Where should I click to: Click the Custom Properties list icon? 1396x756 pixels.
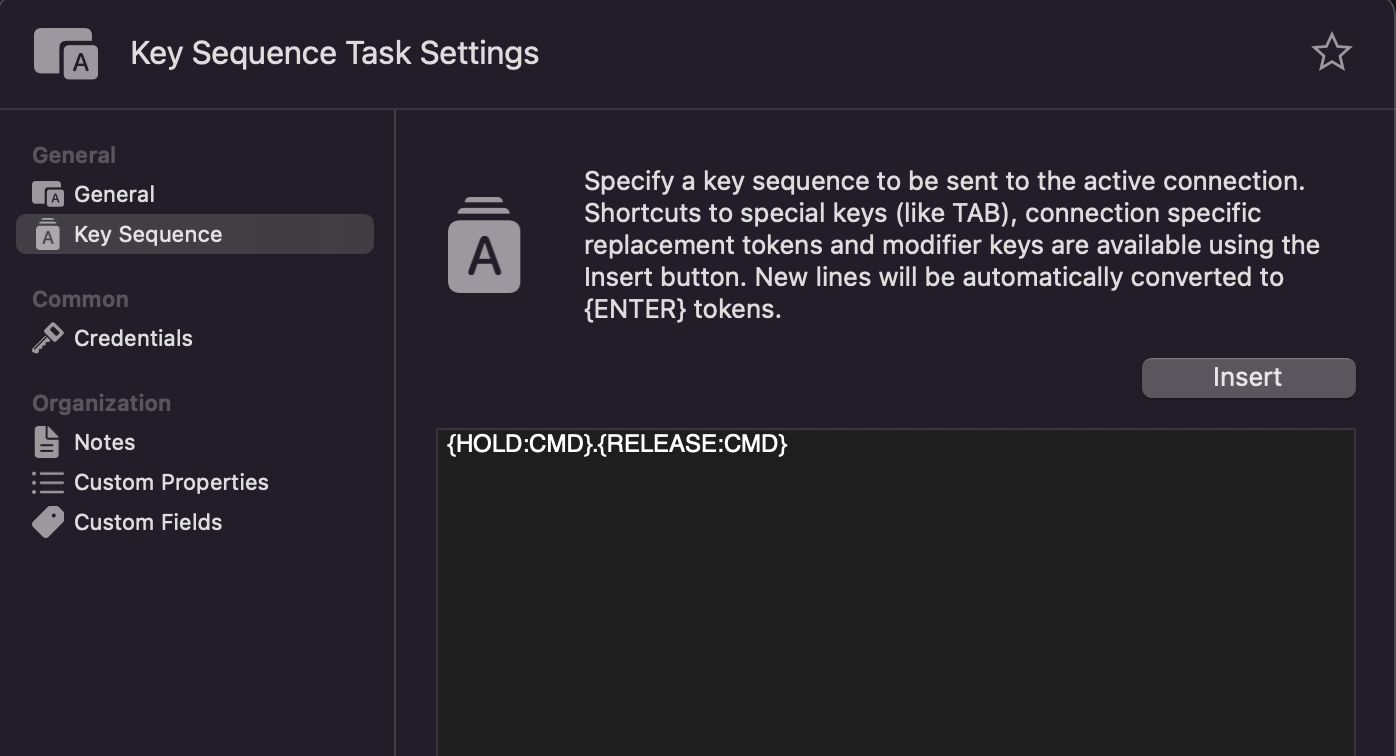47,482
